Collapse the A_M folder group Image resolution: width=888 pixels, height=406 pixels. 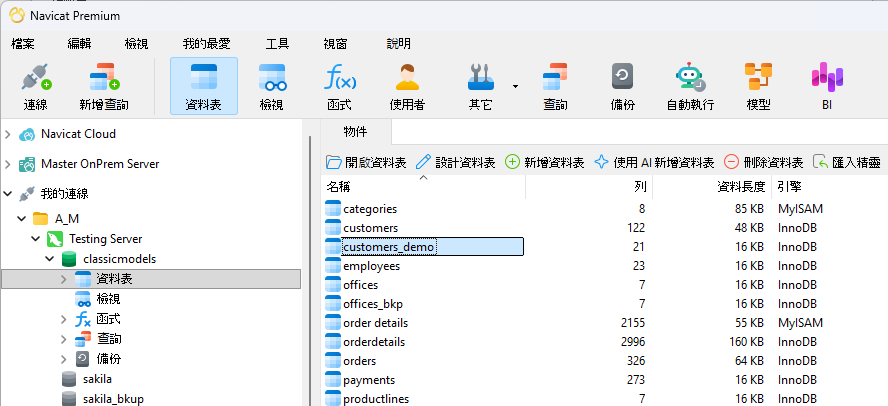point(22,219)
